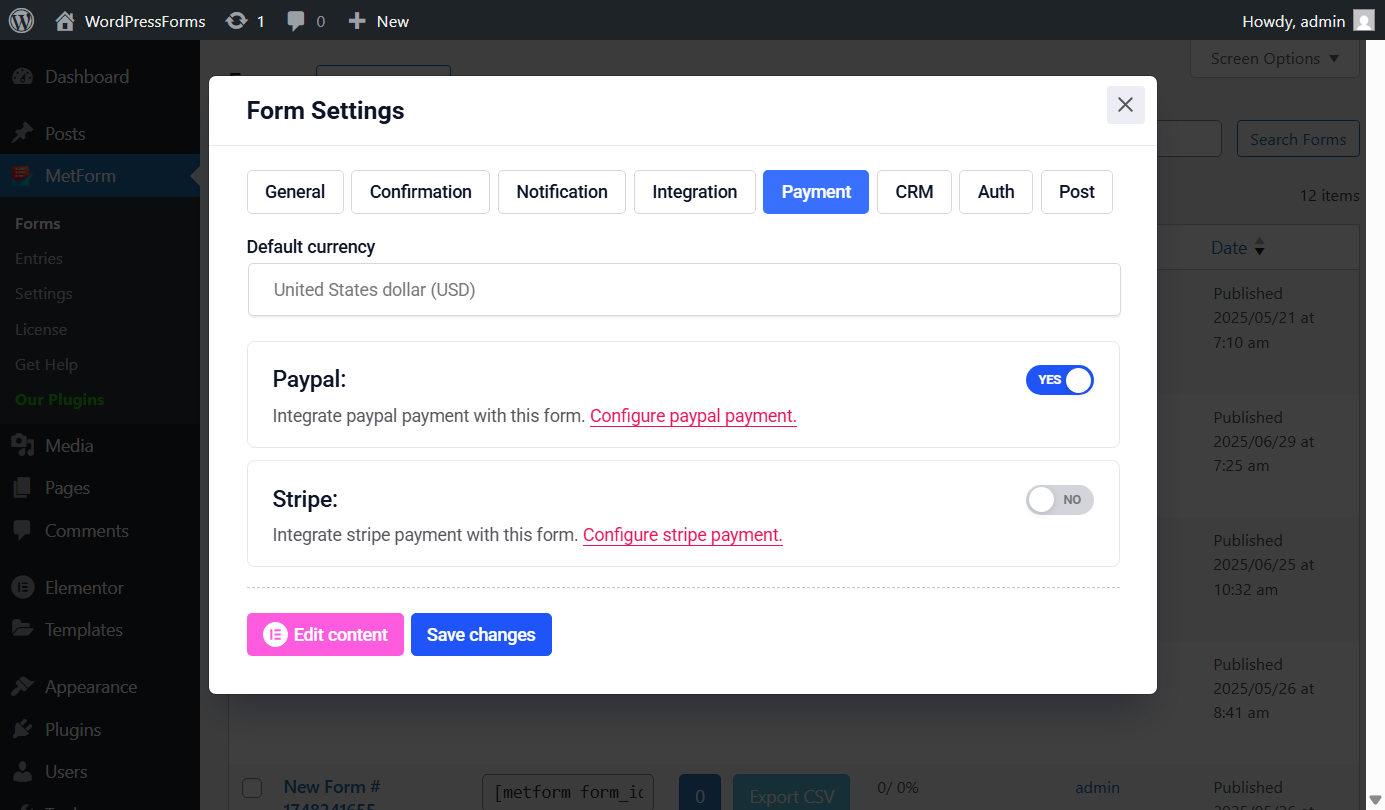Open Entries under MetForm menu

[x=39, y=259]
